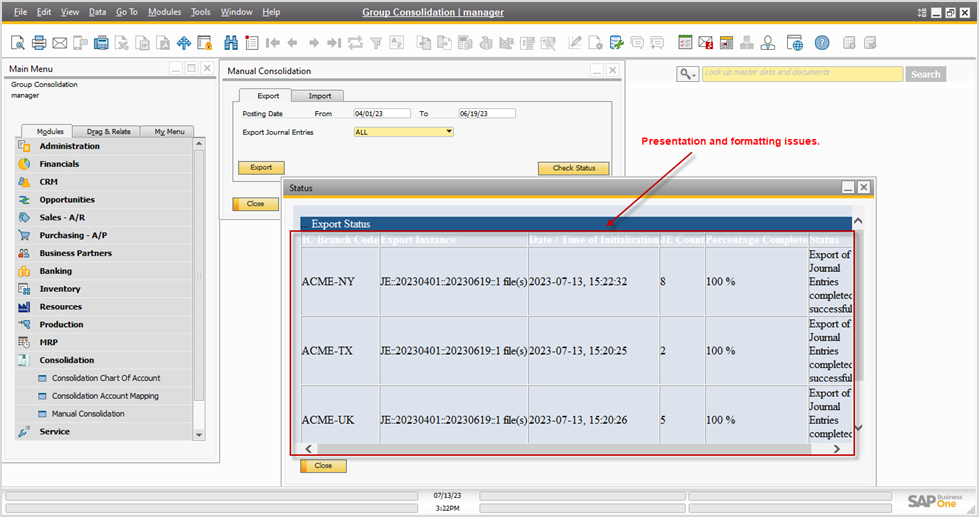This screenshot has width=979, height=517.
Task: Click the Calendar toolbar icon
Action: (685, 43)
